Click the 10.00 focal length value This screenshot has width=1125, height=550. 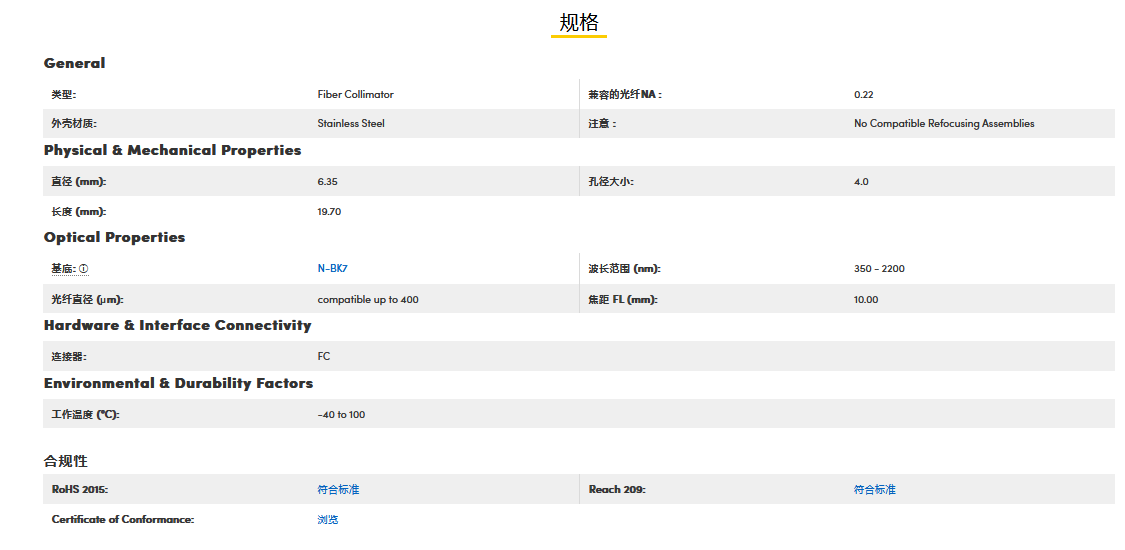pos(866,300)
